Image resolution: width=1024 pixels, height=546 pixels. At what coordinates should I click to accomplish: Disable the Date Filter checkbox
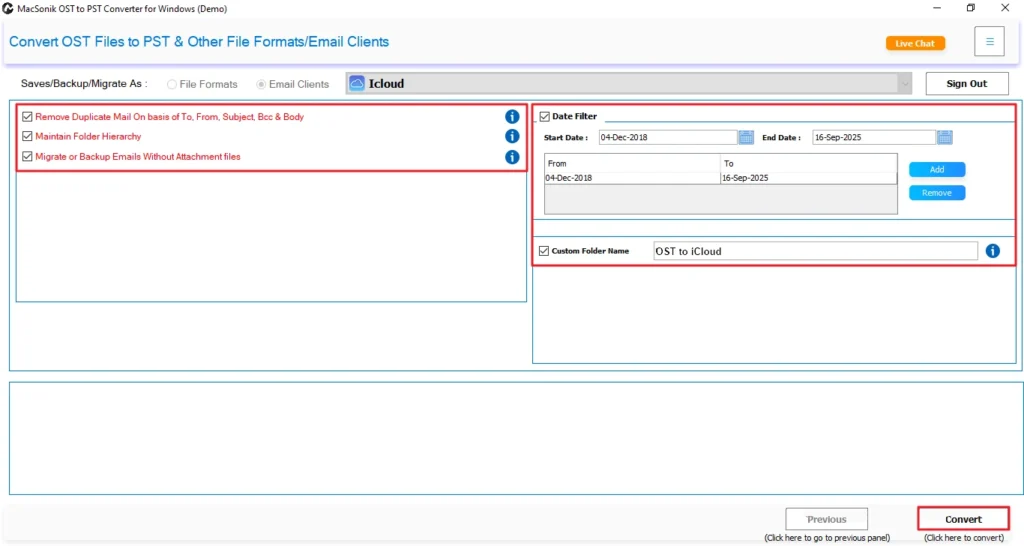tap(544, 117)
